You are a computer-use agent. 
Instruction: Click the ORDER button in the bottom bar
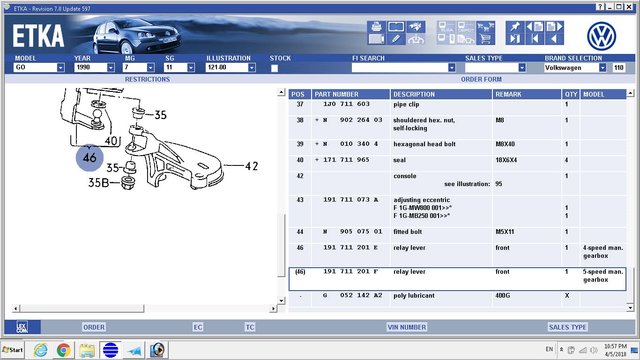94,327
